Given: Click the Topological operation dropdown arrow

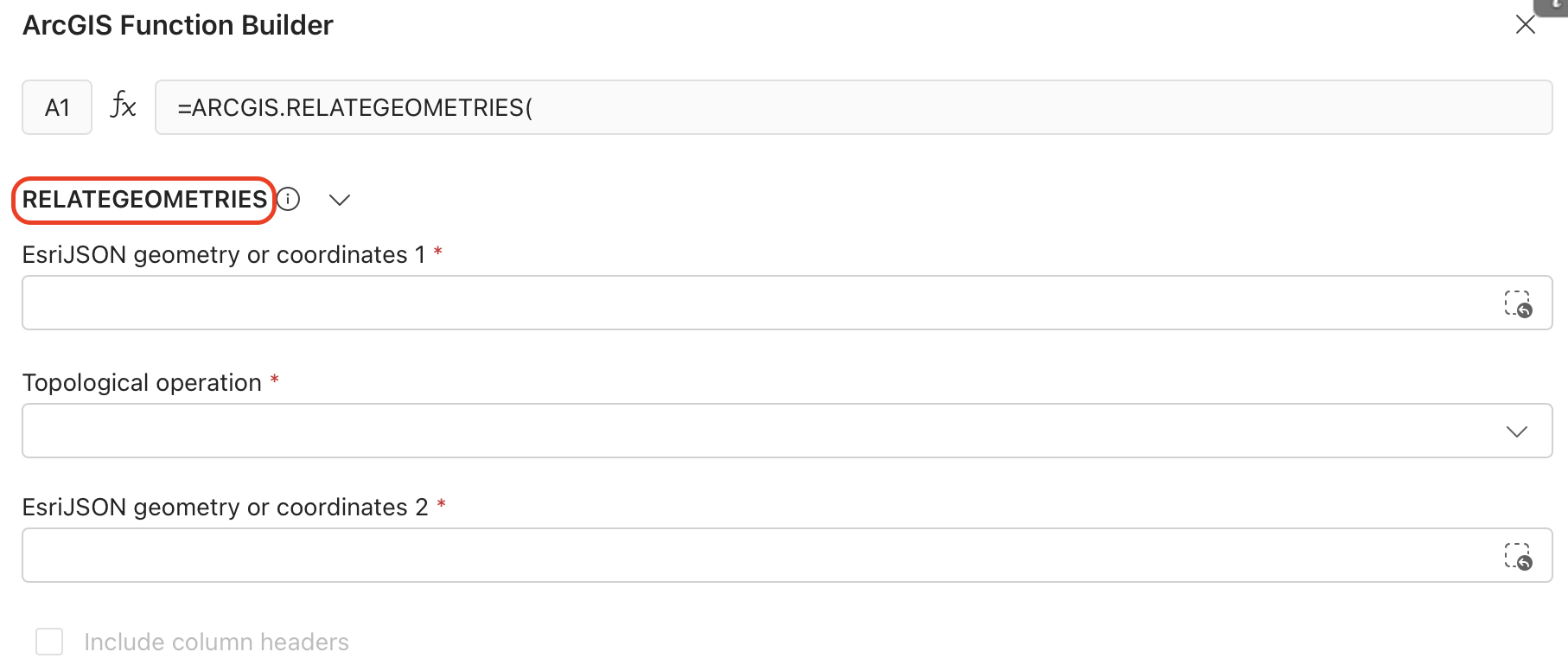Looking at the screenshot, I should click(x=1516, y=431).
